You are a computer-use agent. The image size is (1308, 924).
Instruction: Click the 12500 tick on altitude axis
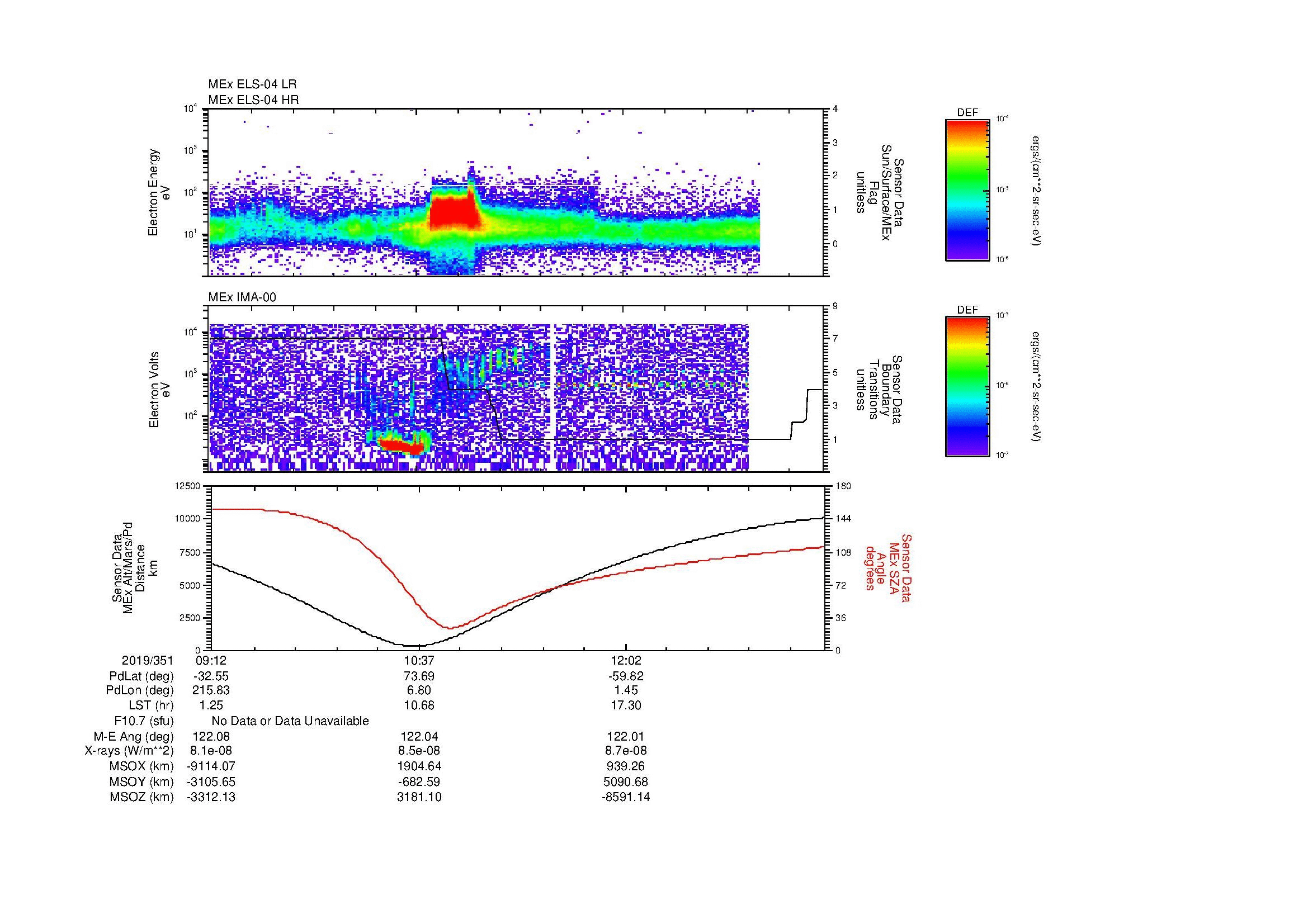coord(187,486)
